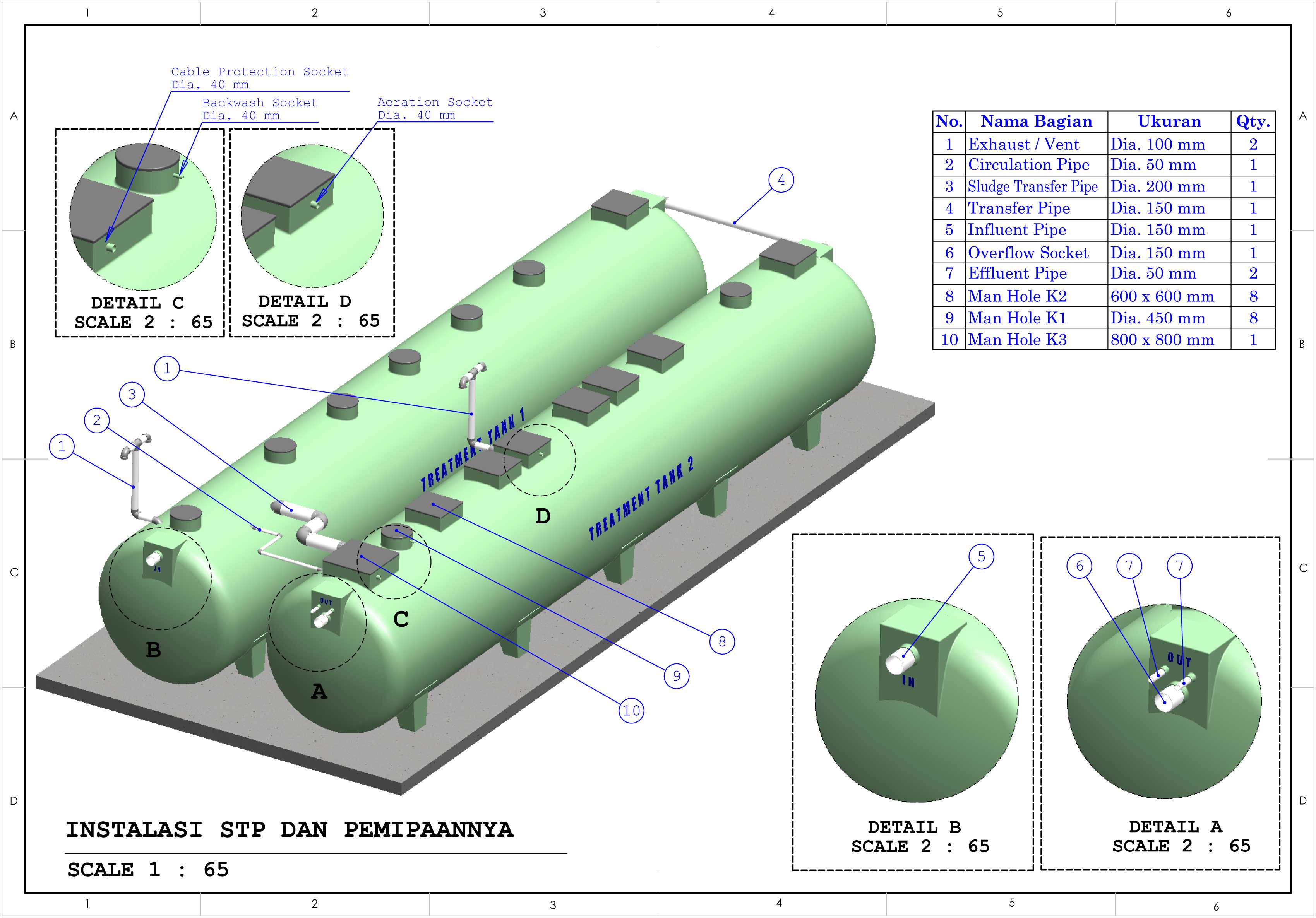
Task: Select the circled balloon number 3
Action: click(132, 394)
